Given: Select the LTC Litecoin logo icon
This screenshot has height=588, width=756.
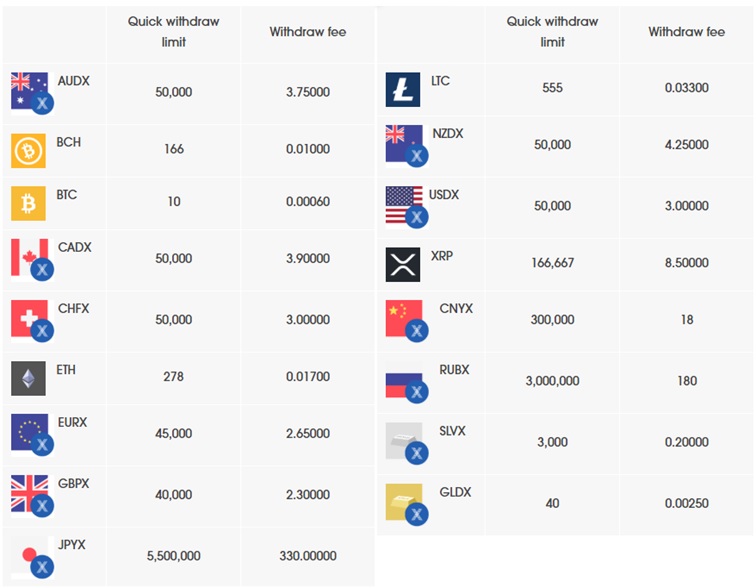Looking at the screenshot, I should (x=403, y=90).
